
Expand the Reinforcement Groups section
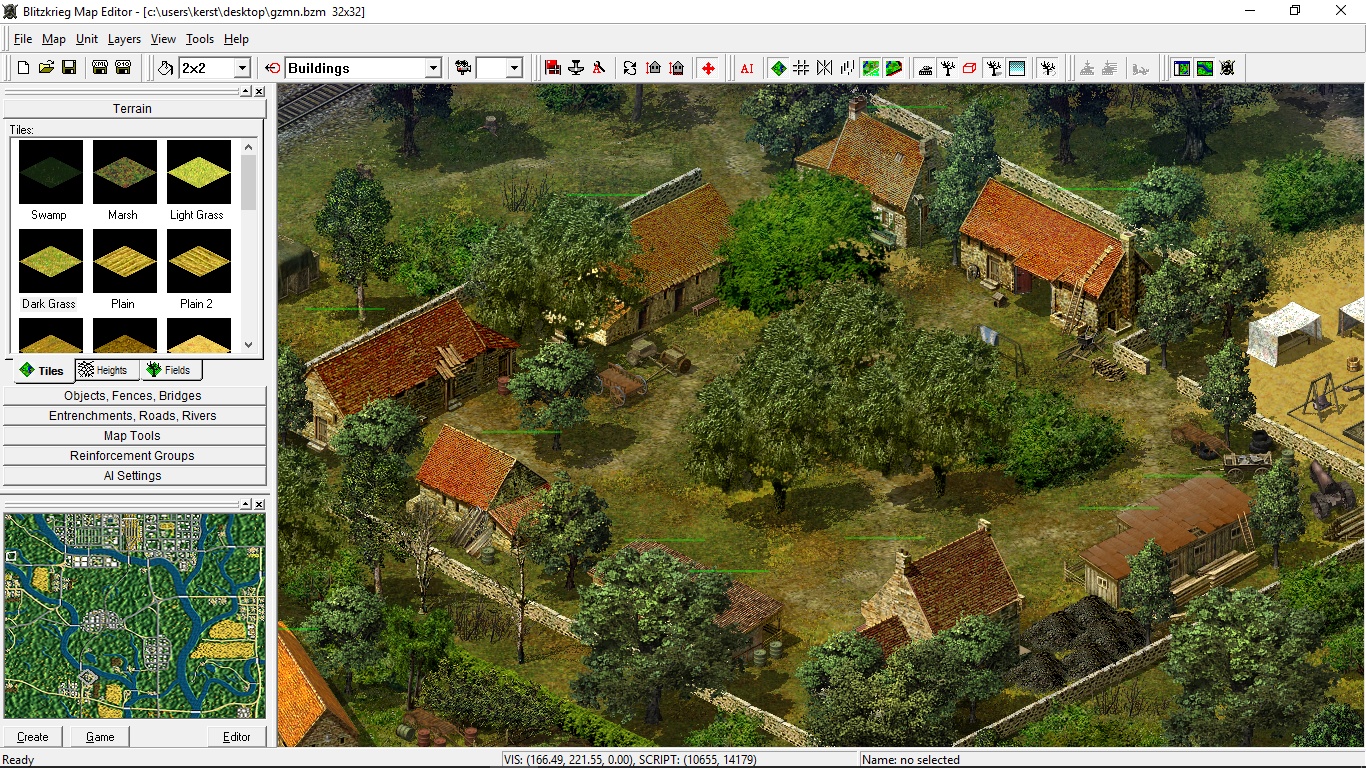[x=133, y=456]
